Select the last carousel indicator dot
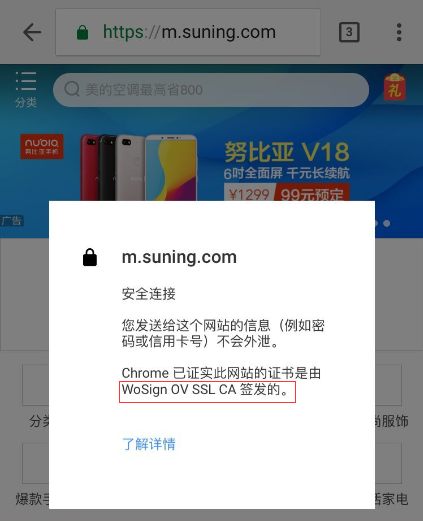 [x=387, y=223]
